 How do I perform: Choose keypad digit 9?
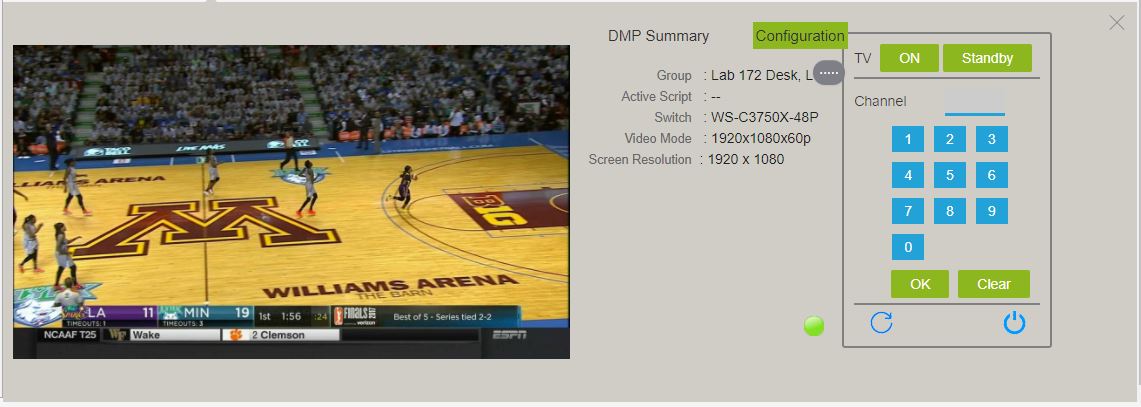point(991,211)
